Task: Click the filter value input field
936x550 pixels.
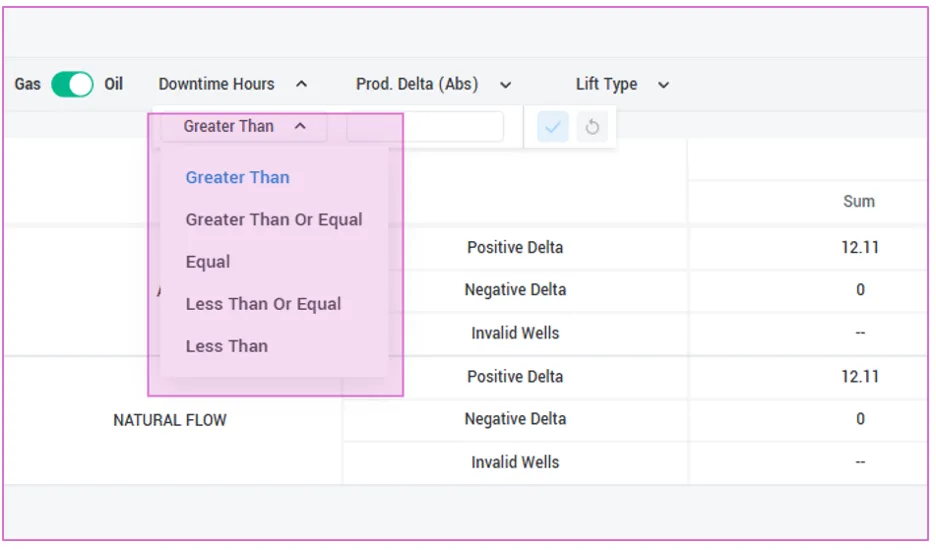Action: (425, 127)
